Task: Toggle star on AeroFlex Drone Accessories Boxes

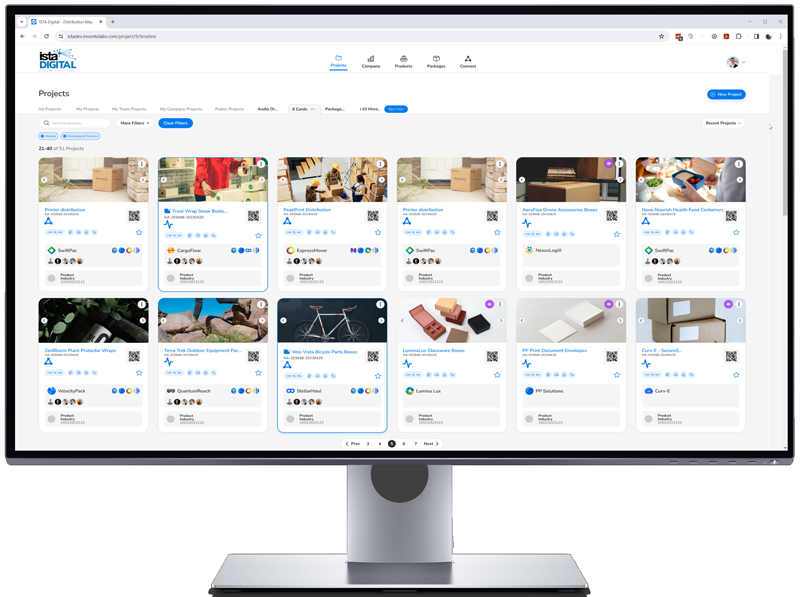Action: point(617,234)
